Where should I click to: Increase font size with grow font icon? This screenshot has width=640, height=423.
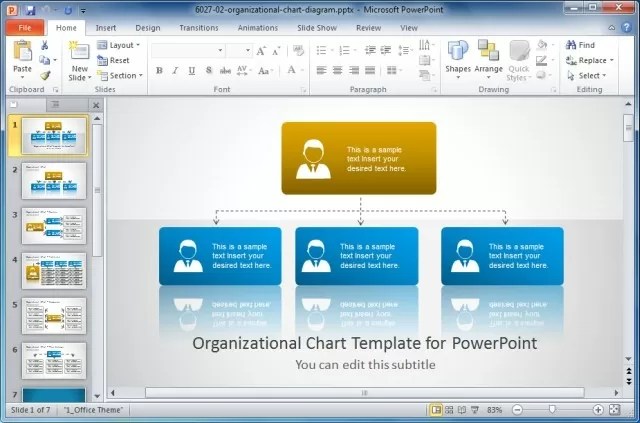[x=261, y=51]
